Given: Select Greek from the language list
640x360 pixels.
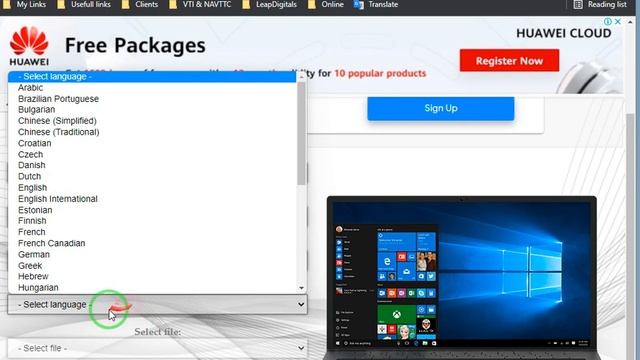Looking at the screenshot, I should 152,265.
